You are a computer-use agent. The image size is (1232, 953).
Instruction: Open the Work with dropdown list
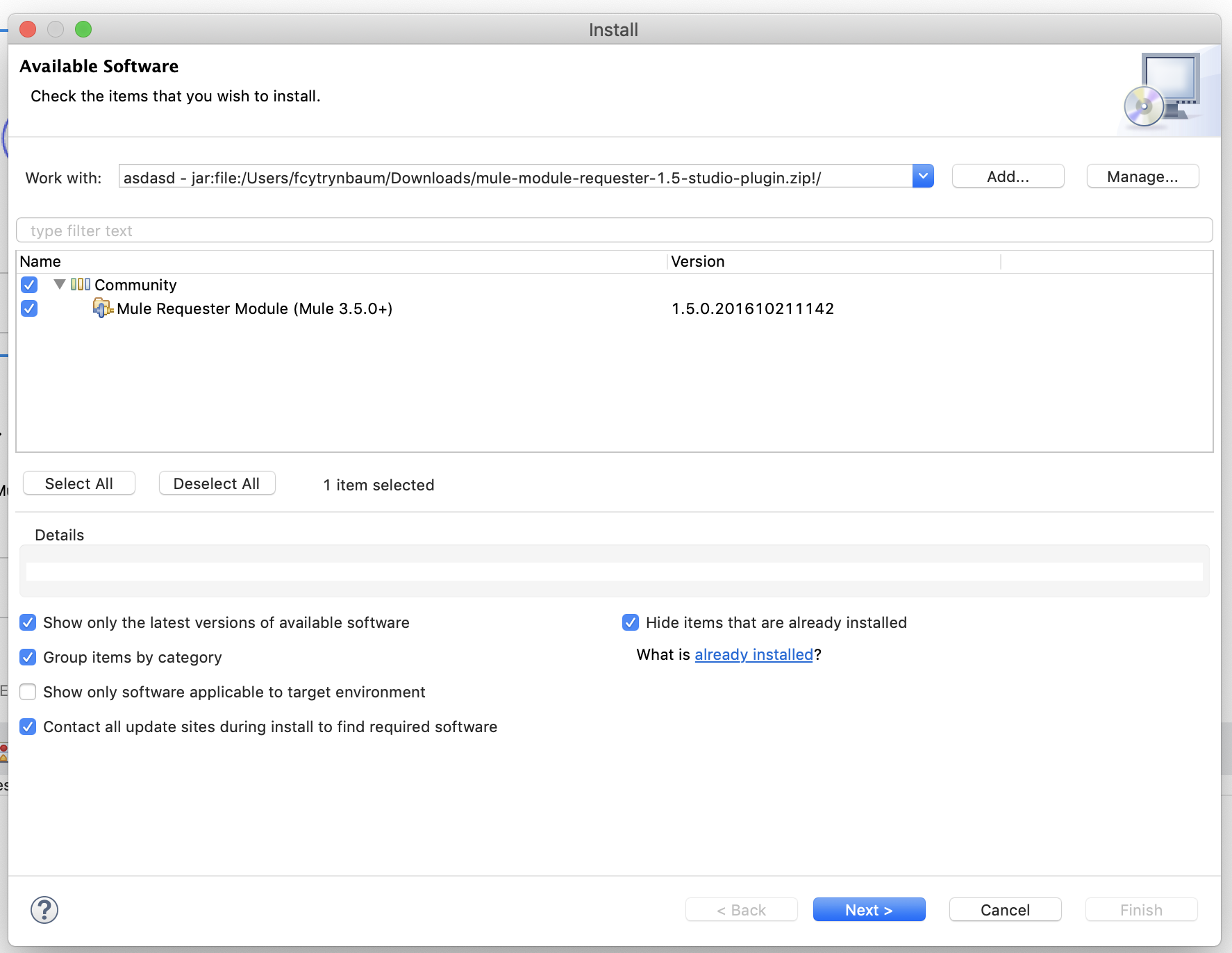point(924,176)
